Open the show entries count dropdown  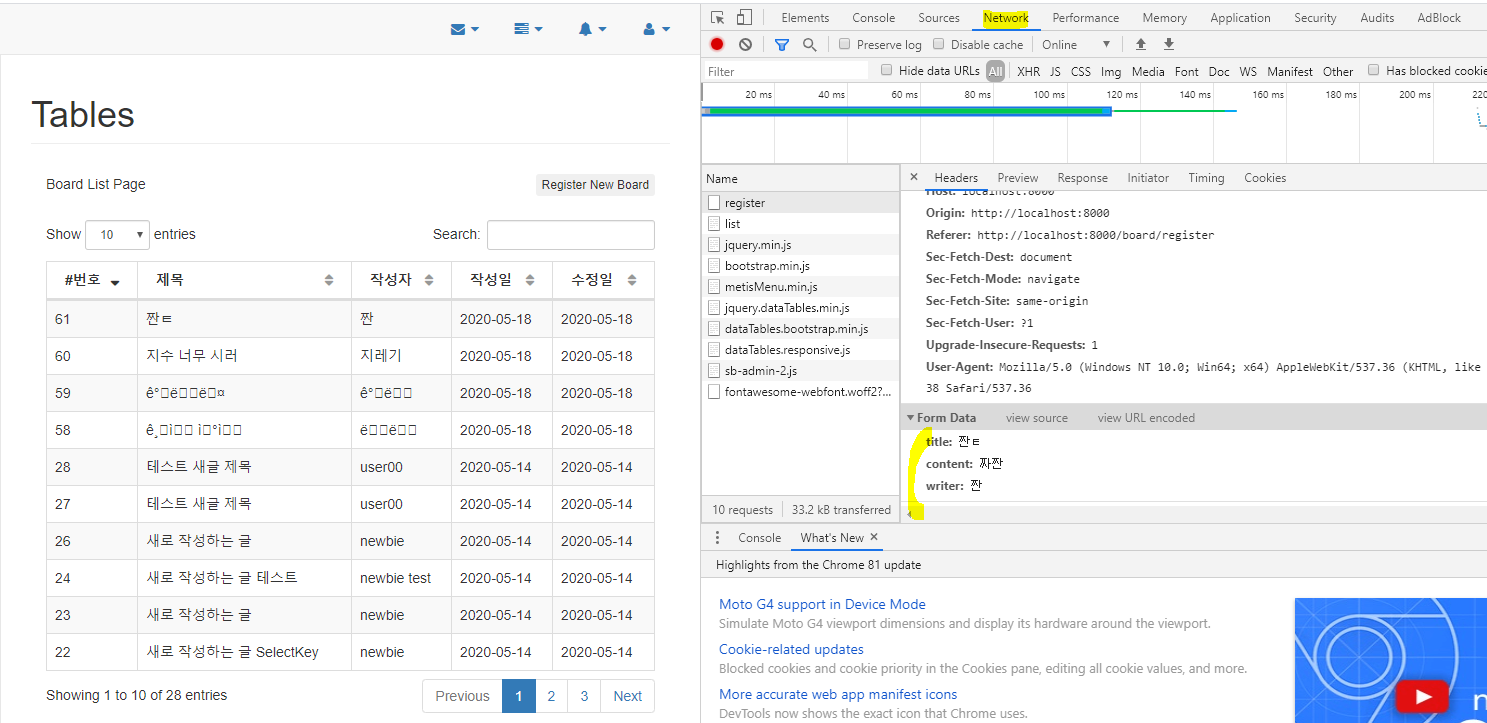click(x=117, y=235)
